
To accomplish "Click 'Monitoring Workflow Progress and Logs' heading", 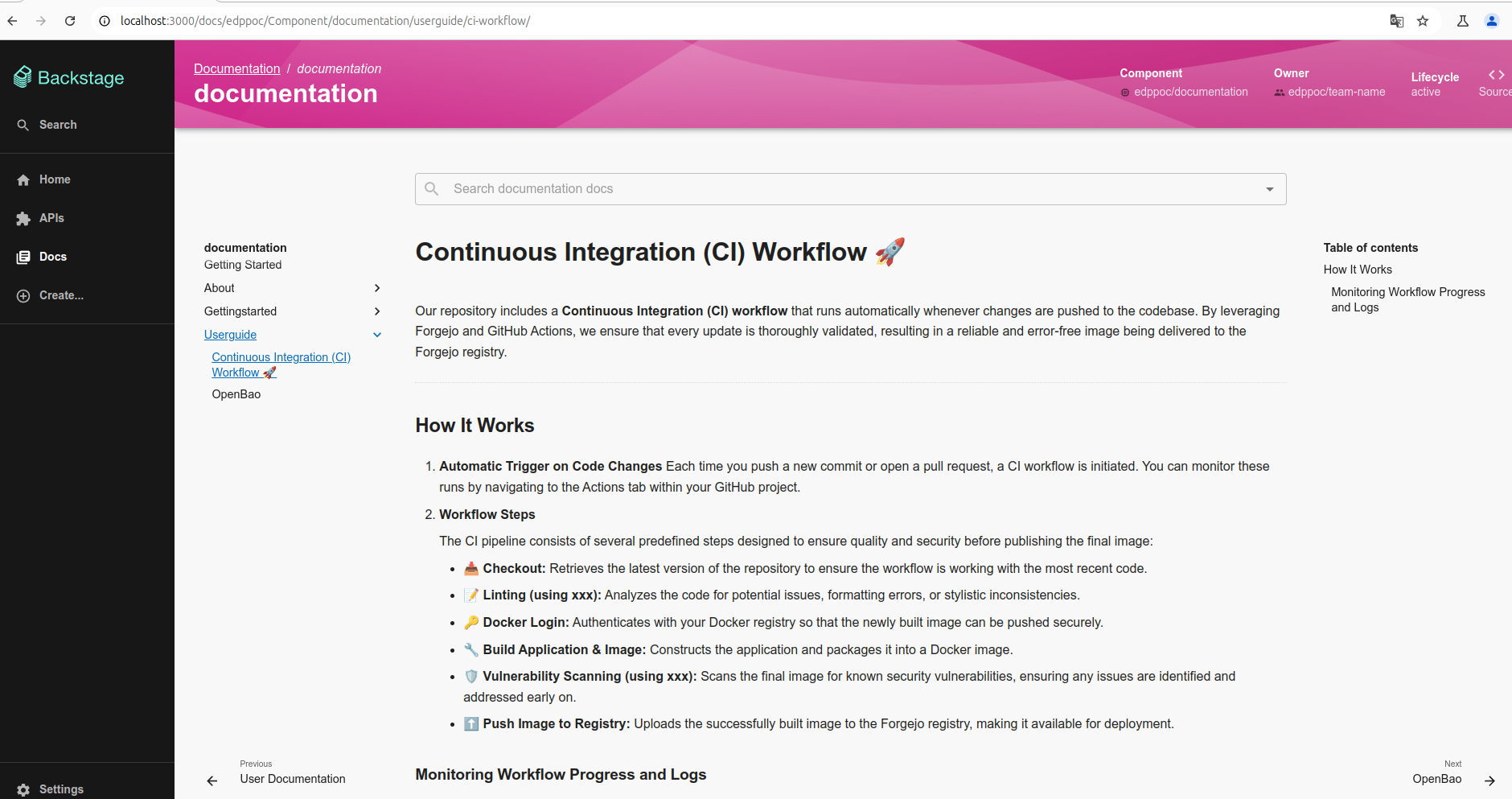I will (561, 774).
